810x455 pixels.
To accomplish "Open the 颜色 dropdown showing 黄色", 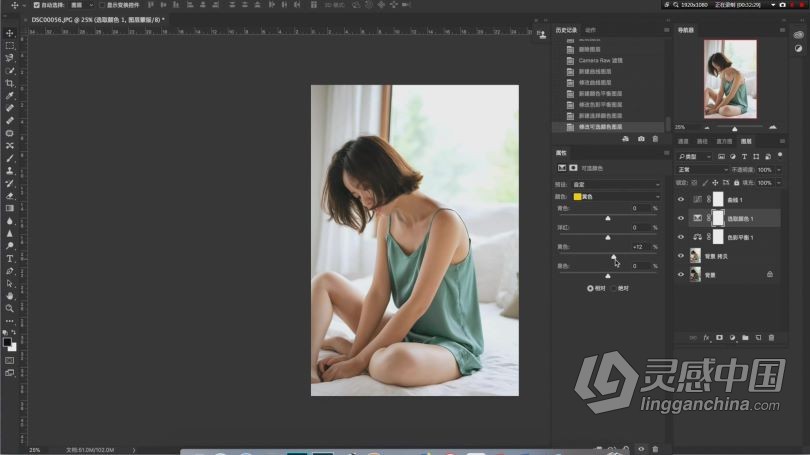I will (615, 197).
